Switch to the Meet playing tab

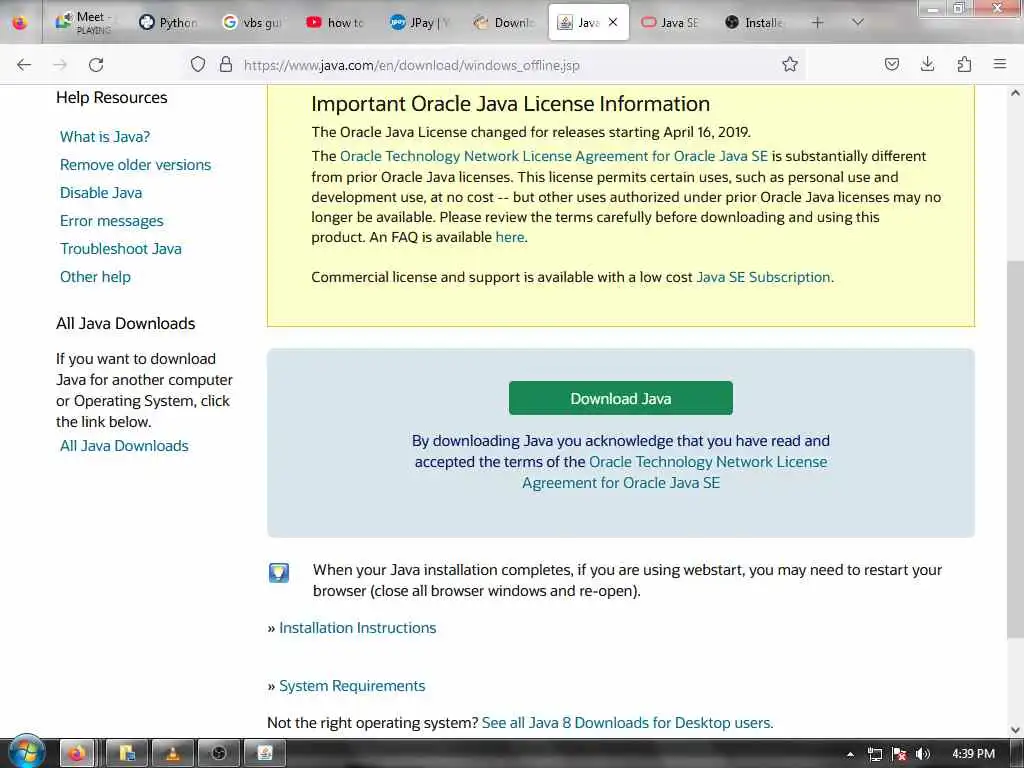pos(86,22)
